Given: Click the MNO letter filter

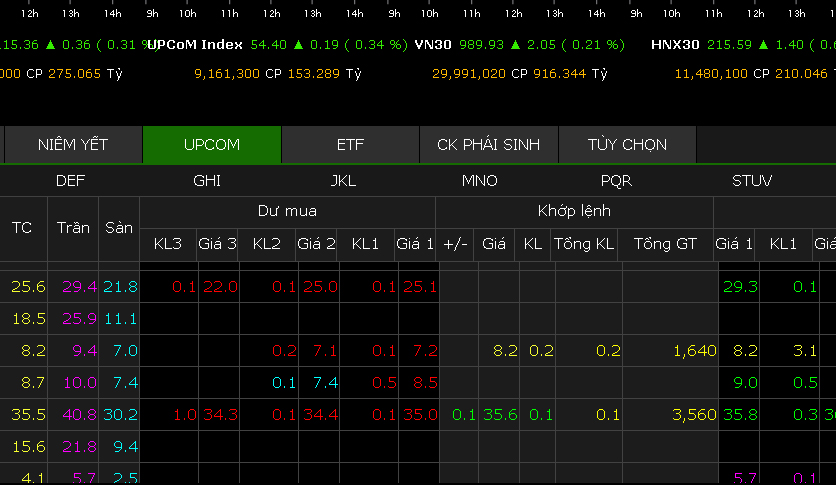Looking at the screenshot, I should click(x=479, y=181).
